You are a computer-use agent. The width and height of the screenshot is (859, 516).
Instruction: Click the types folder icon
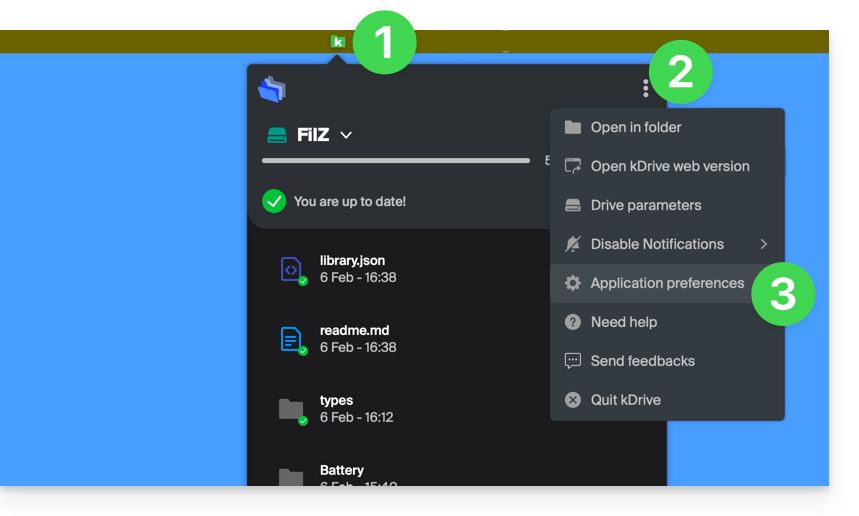[291, 409]
